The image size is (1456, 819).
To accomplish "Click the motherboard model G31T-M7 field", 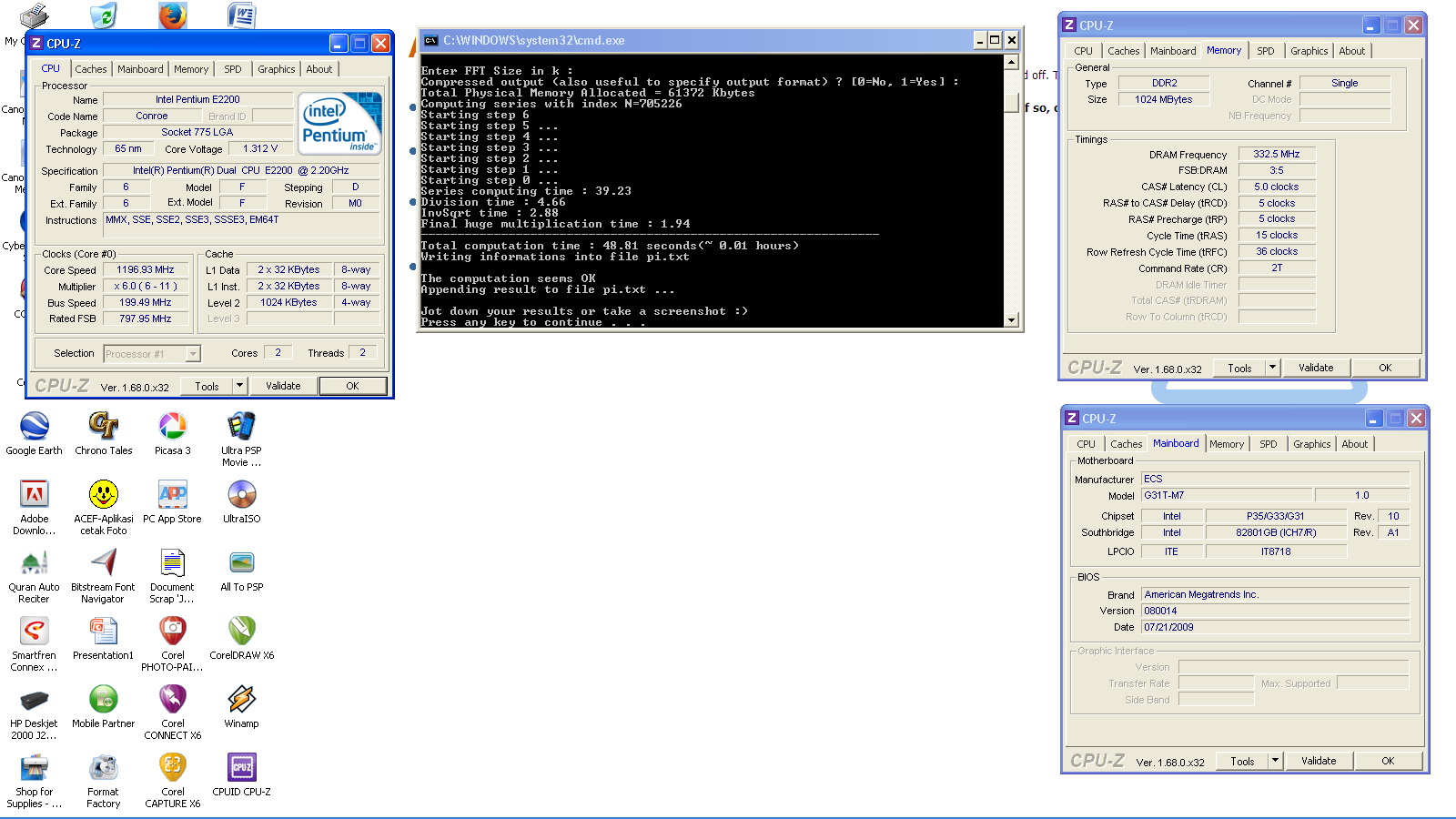I will click(1227, 495).
